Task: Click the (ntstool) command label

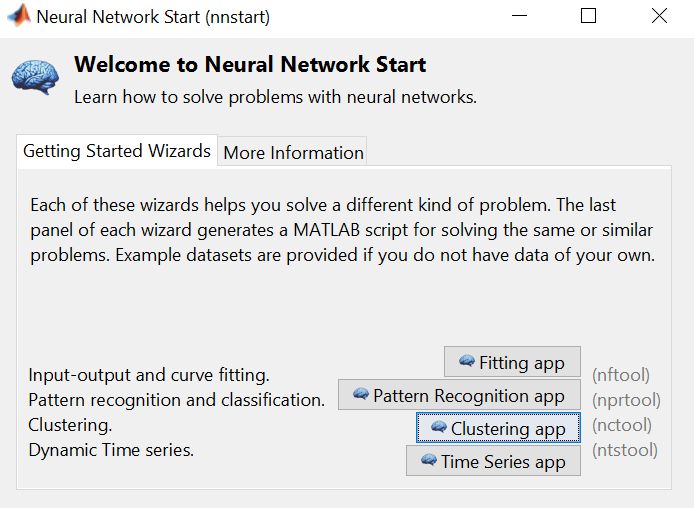Action: [625, 450]
